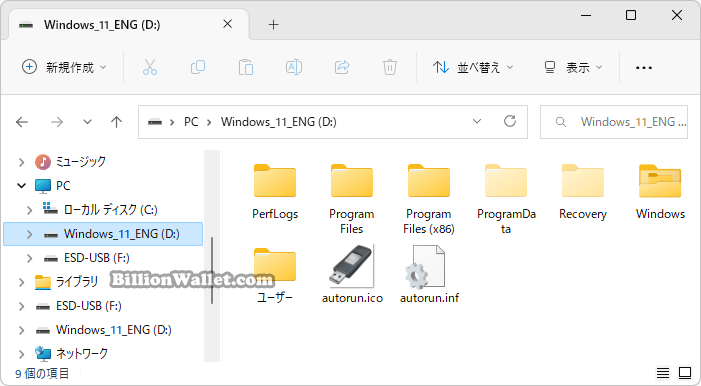701x386 pixels.
Task: Select the ProgramData folder
Action: point(506,199)
